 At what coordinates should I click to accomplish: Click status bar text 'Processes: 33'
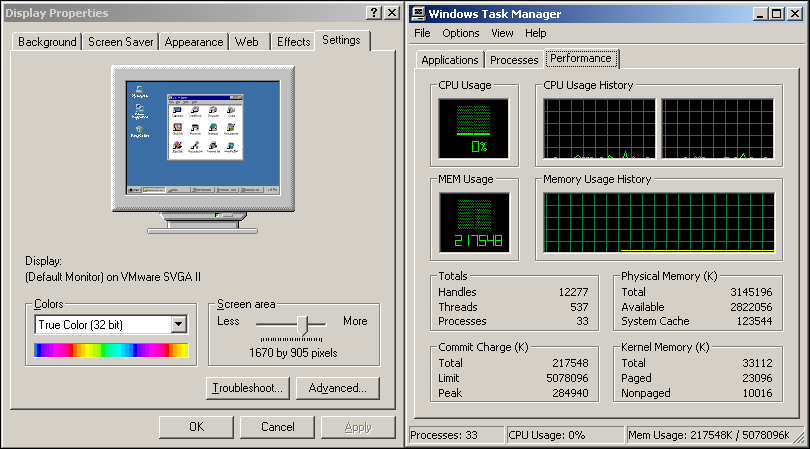point(444,435)
